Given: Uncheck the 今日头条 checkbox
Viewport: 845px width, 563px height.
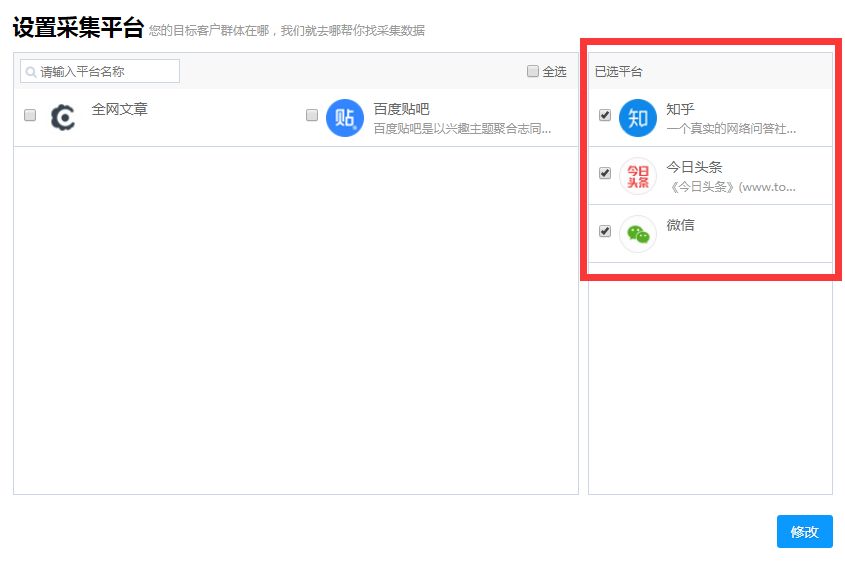Looking at the screenshot, I should pyautogui.click(x=605, y=173).
